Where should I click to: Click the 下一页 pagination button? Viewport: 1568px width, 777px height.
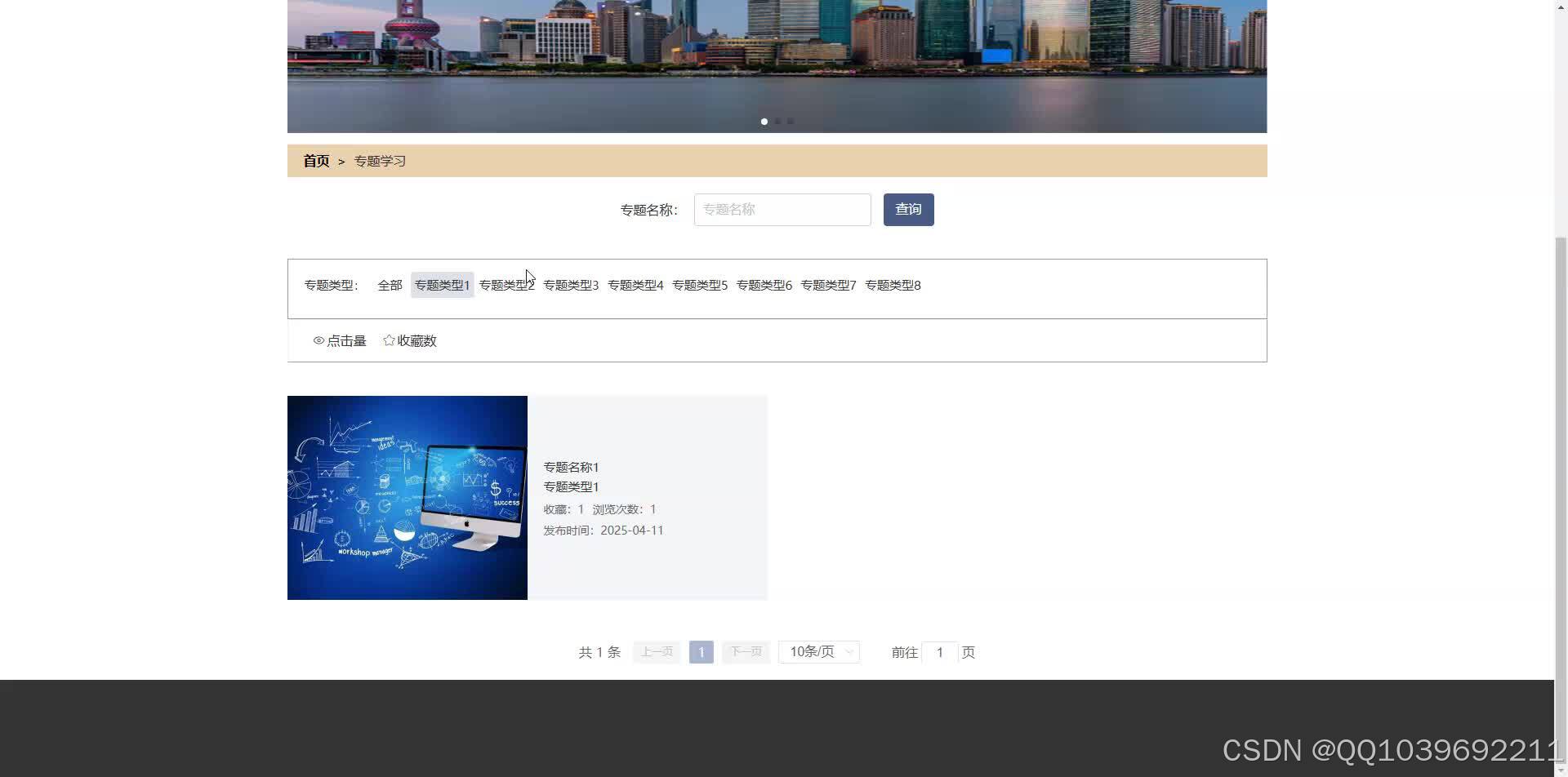(745, 651)
